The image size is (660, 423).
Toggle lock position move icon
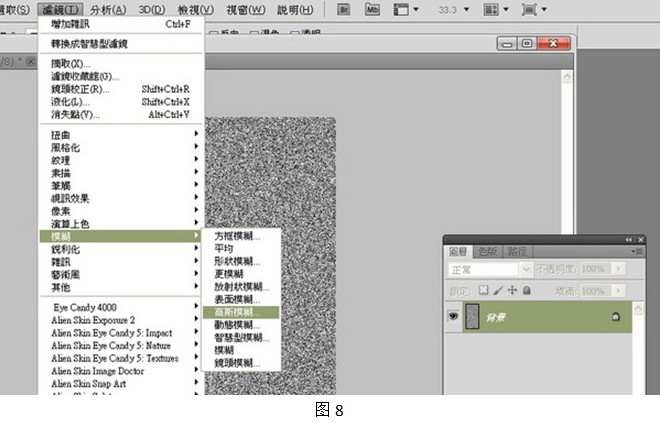[x=512, y=290]
